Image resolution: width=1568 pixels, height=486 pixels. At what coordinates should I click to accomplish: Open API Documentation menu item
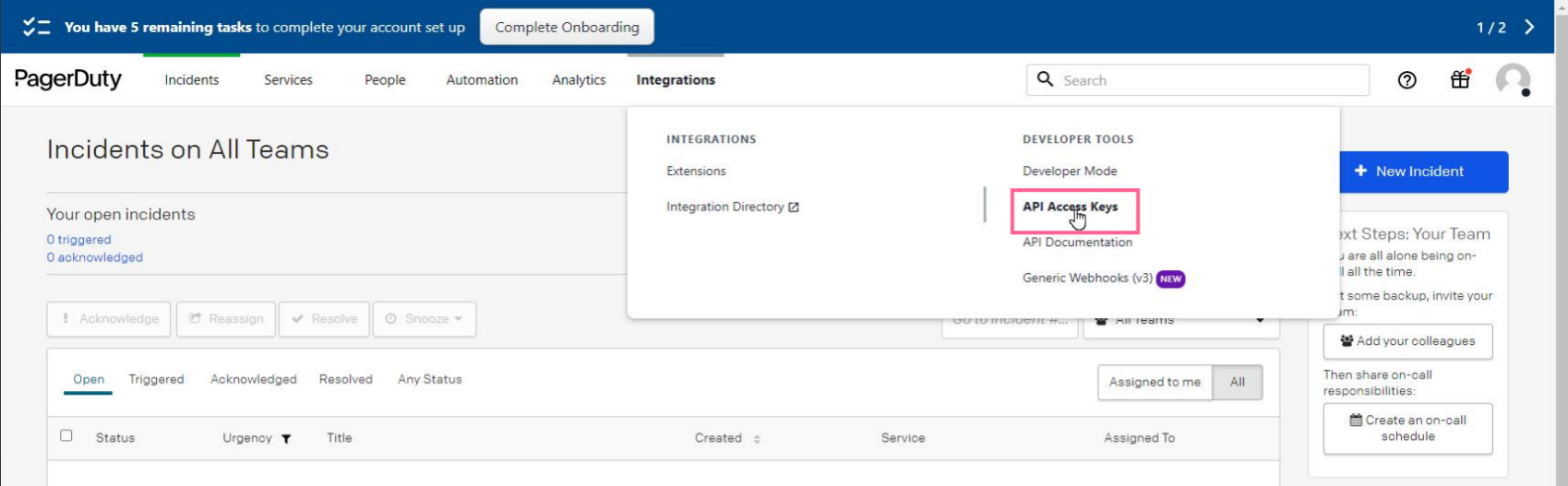click(x=1077, y=243)
